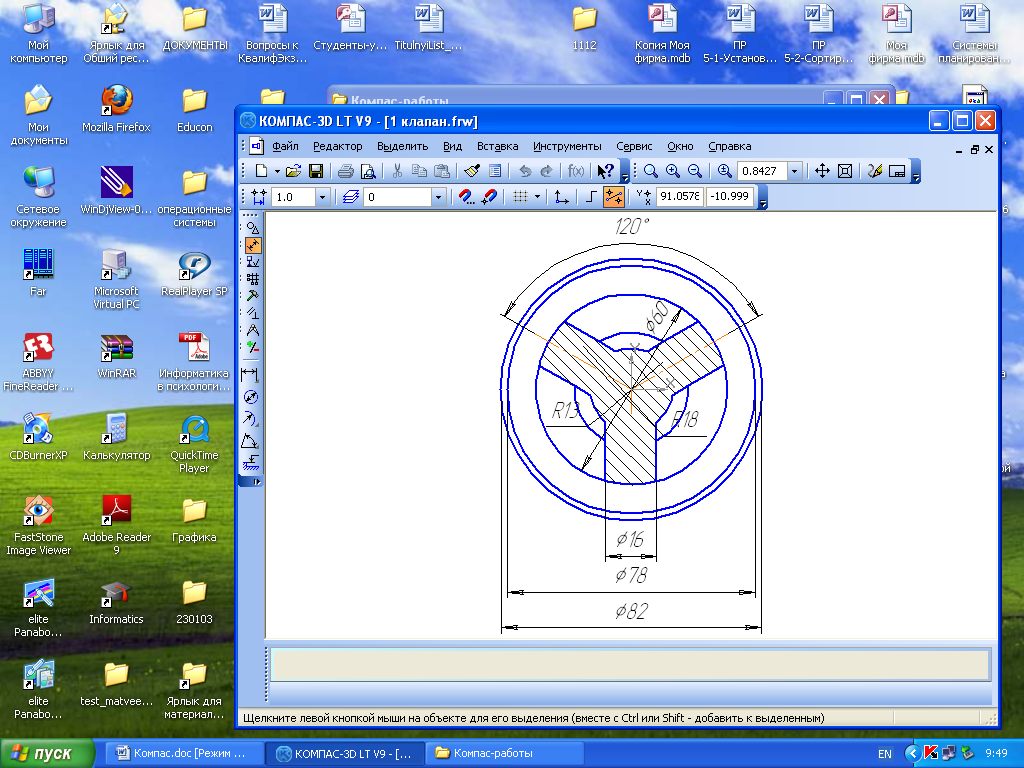Toggle the highlighted Rounding button

(614, 197)
